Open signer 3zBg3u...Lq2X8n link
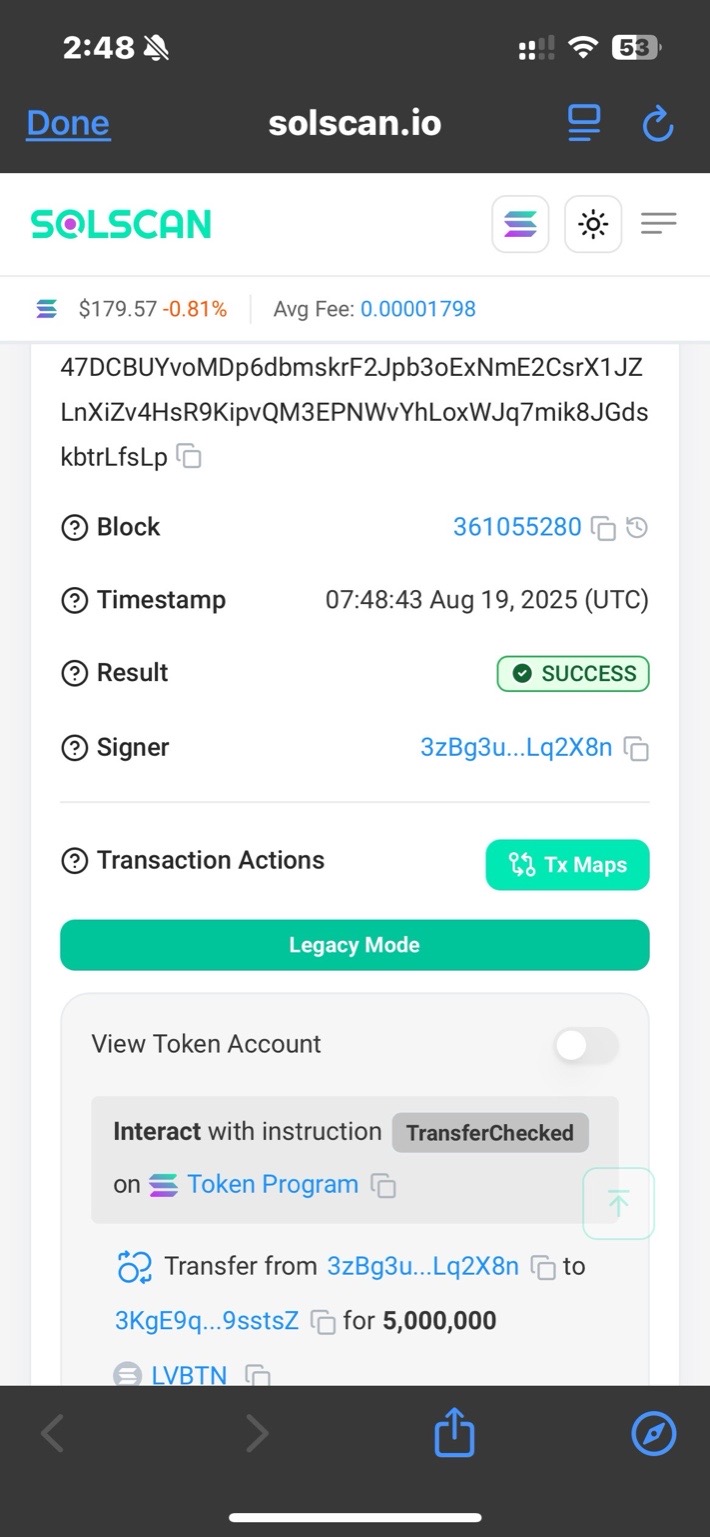This screenshot has width=710, height=1537. pyautogui.click(x=516, y=748)
